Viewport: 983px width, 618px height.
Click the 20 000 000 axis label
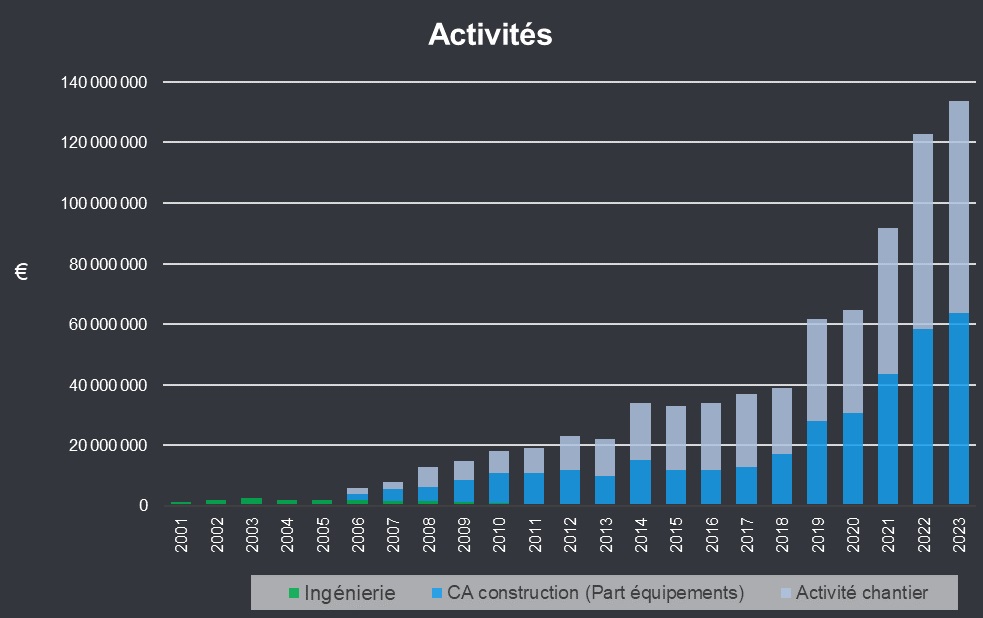coord(108,445)
